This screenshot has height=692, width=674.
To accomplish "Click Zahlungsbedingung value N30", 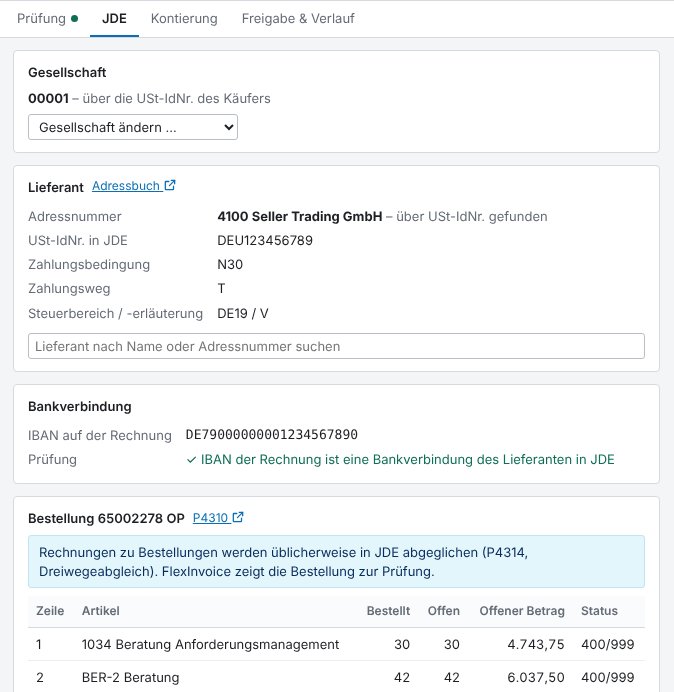I will pos(230,264).
